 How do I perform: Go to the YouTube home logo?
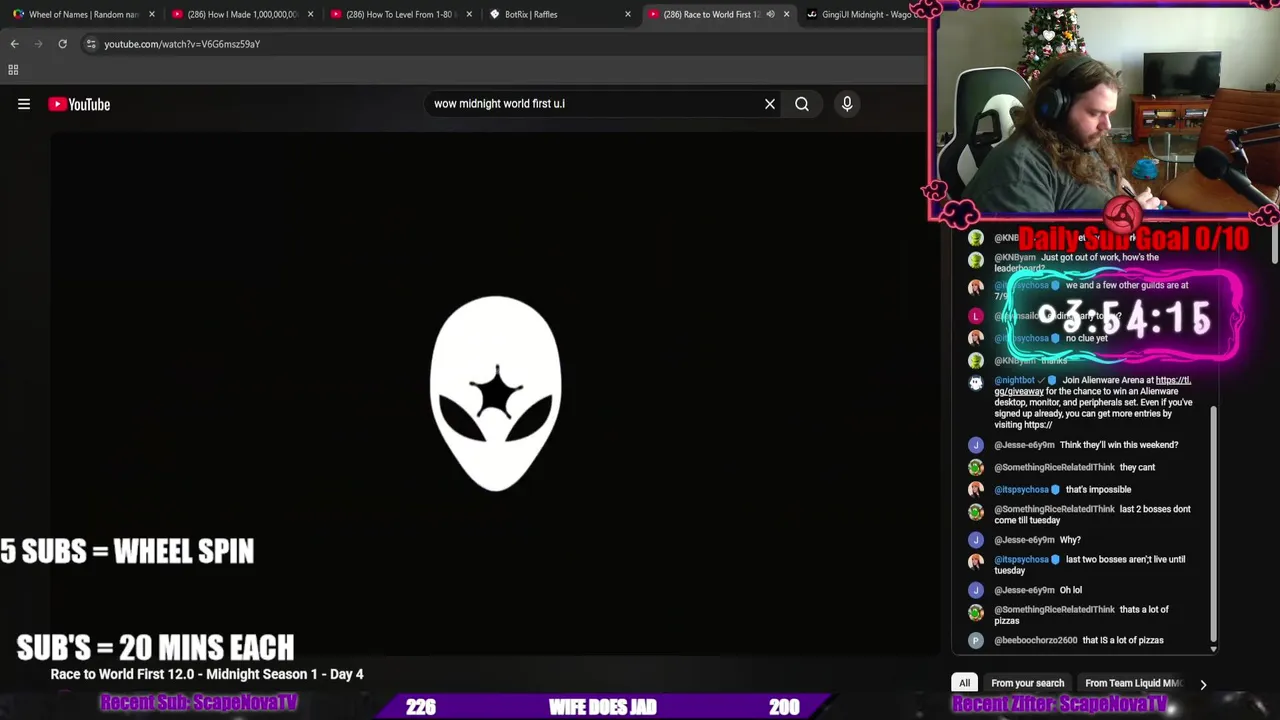[79, 104]
